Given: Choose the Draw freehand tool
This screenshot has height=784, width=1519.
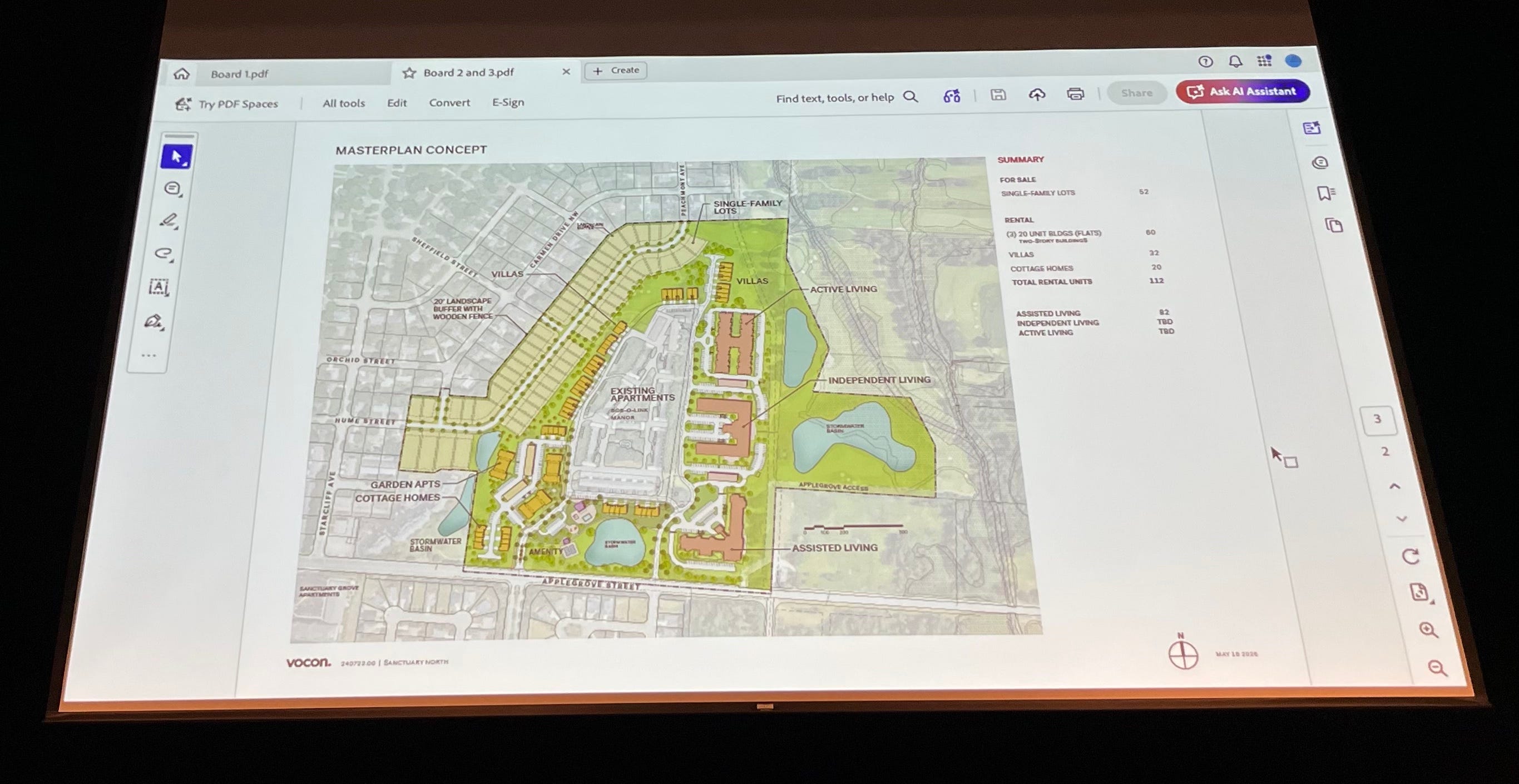Looking at the screenshot, I should coord(165,254).
